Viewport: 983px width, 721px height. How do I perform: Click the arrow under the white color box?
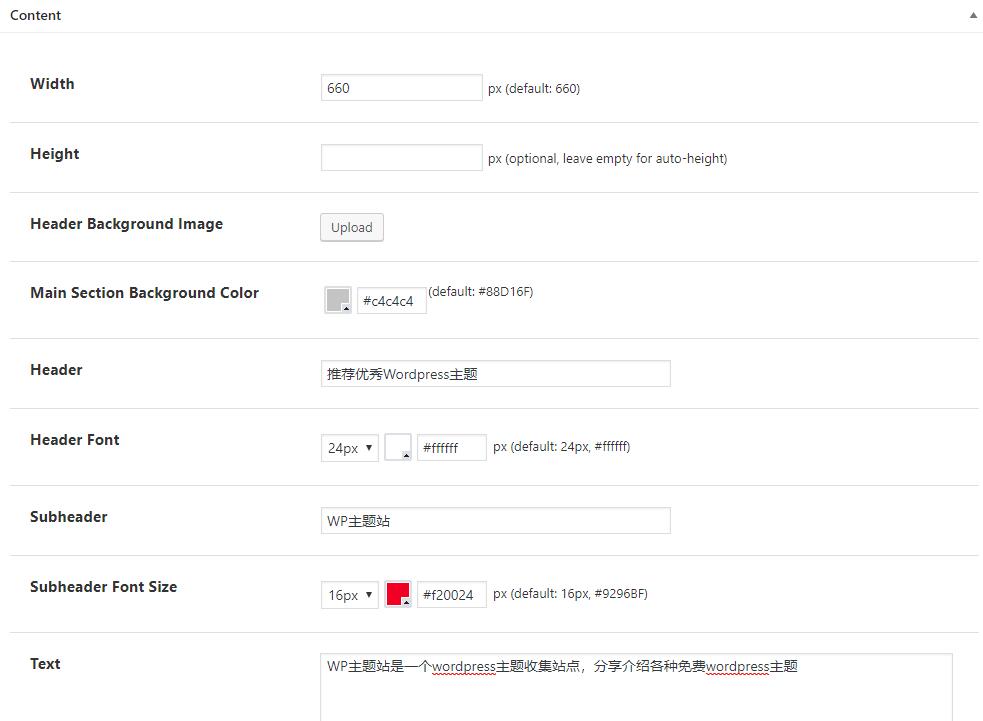point(404,456)
